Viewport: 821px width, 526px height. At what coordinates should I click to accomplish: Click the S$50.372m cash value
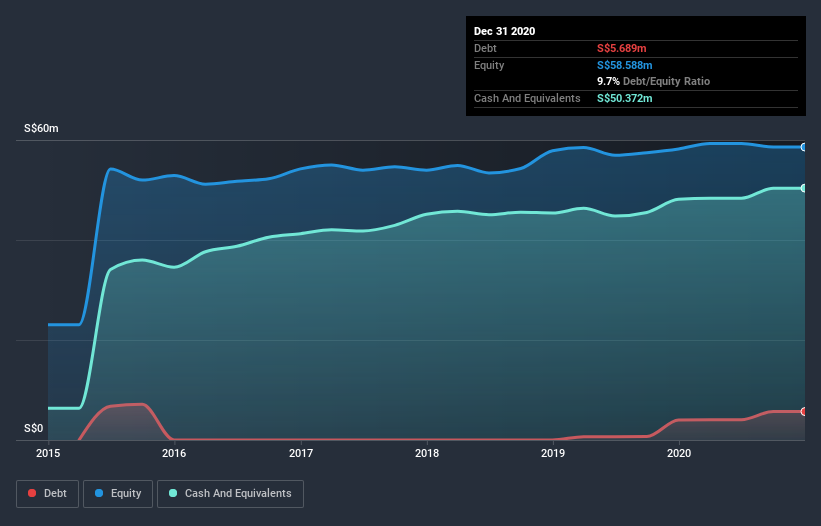[625, 98]
